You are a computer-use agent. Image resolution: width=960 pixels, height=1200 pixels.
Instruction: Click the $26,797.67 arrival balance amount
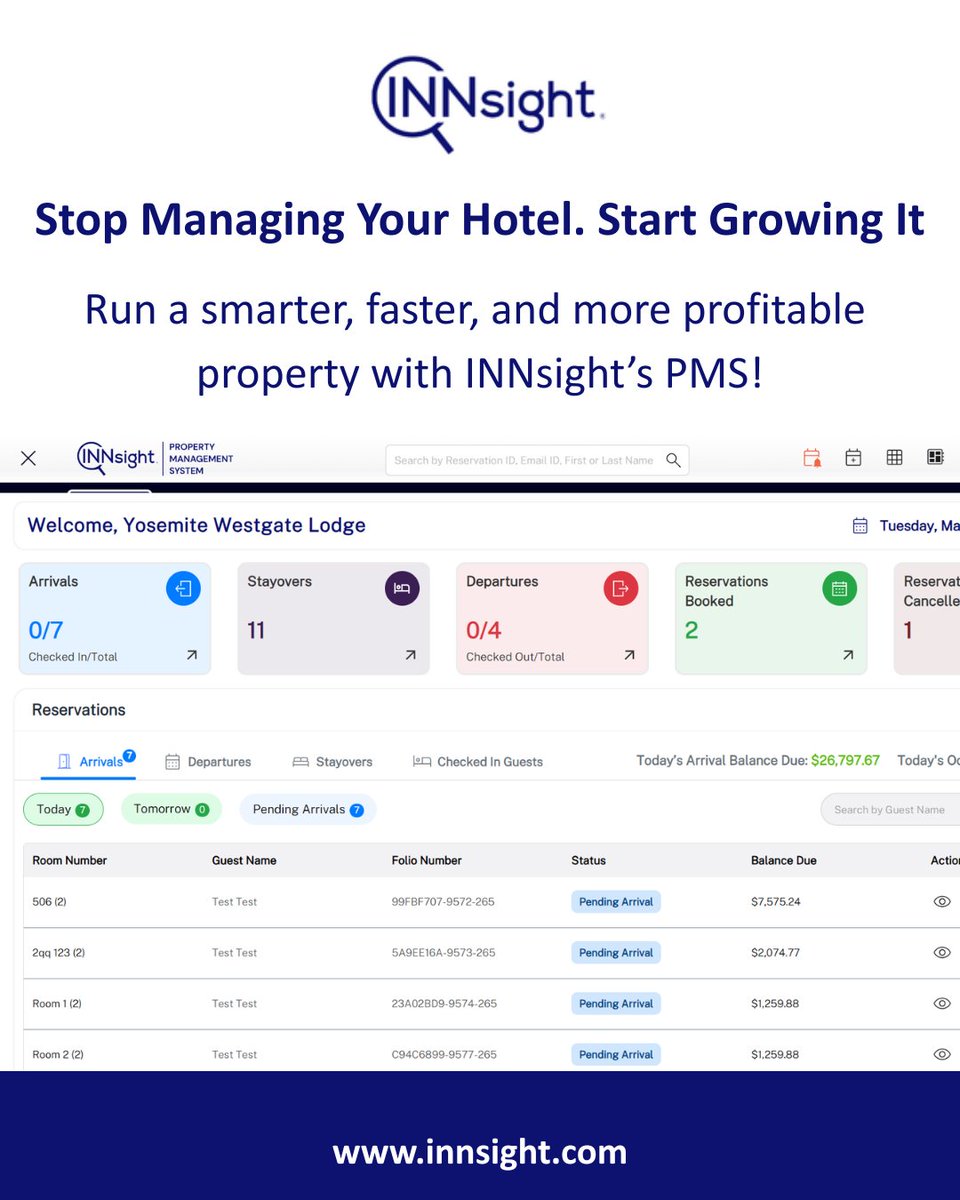(845, 760)
